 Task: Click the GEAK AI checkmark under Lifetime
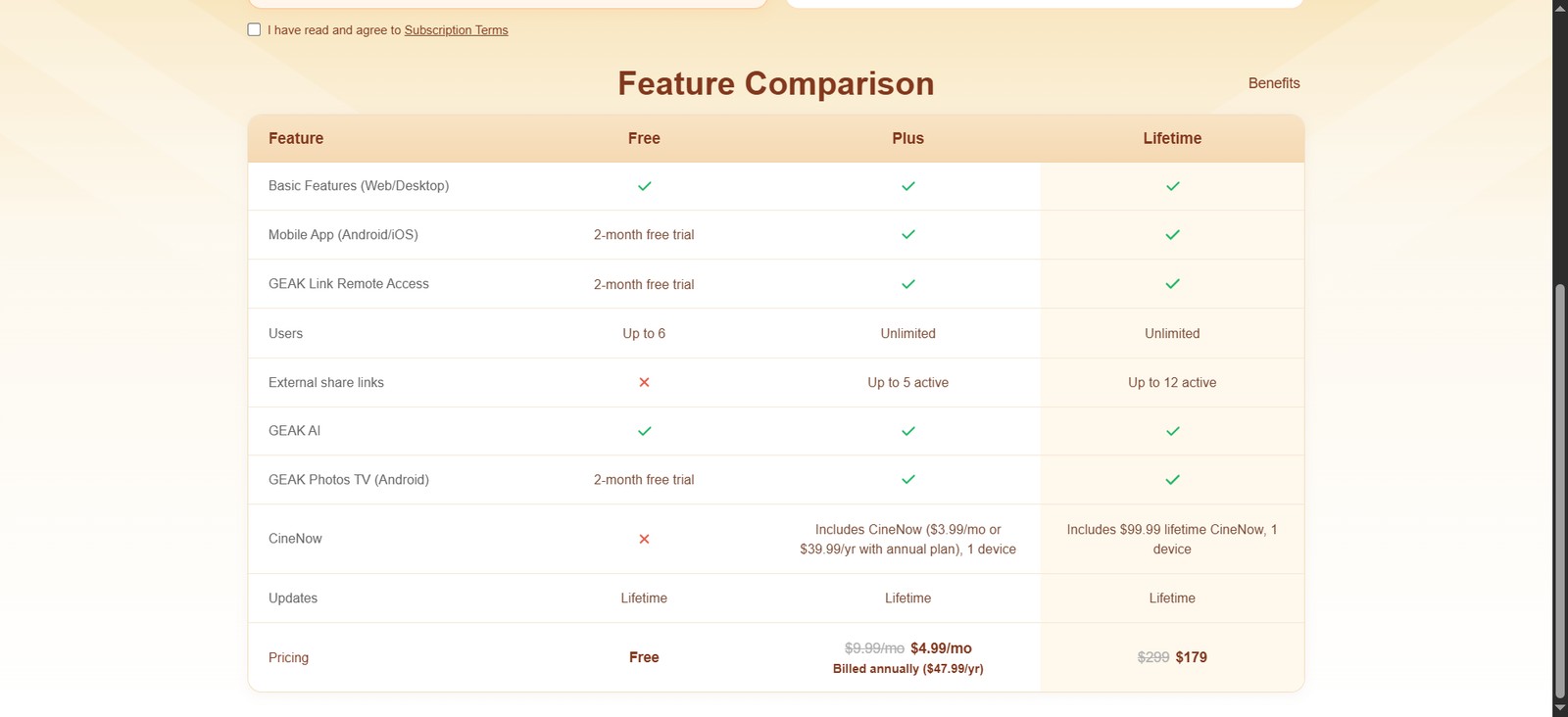(x=1172, y=431)
